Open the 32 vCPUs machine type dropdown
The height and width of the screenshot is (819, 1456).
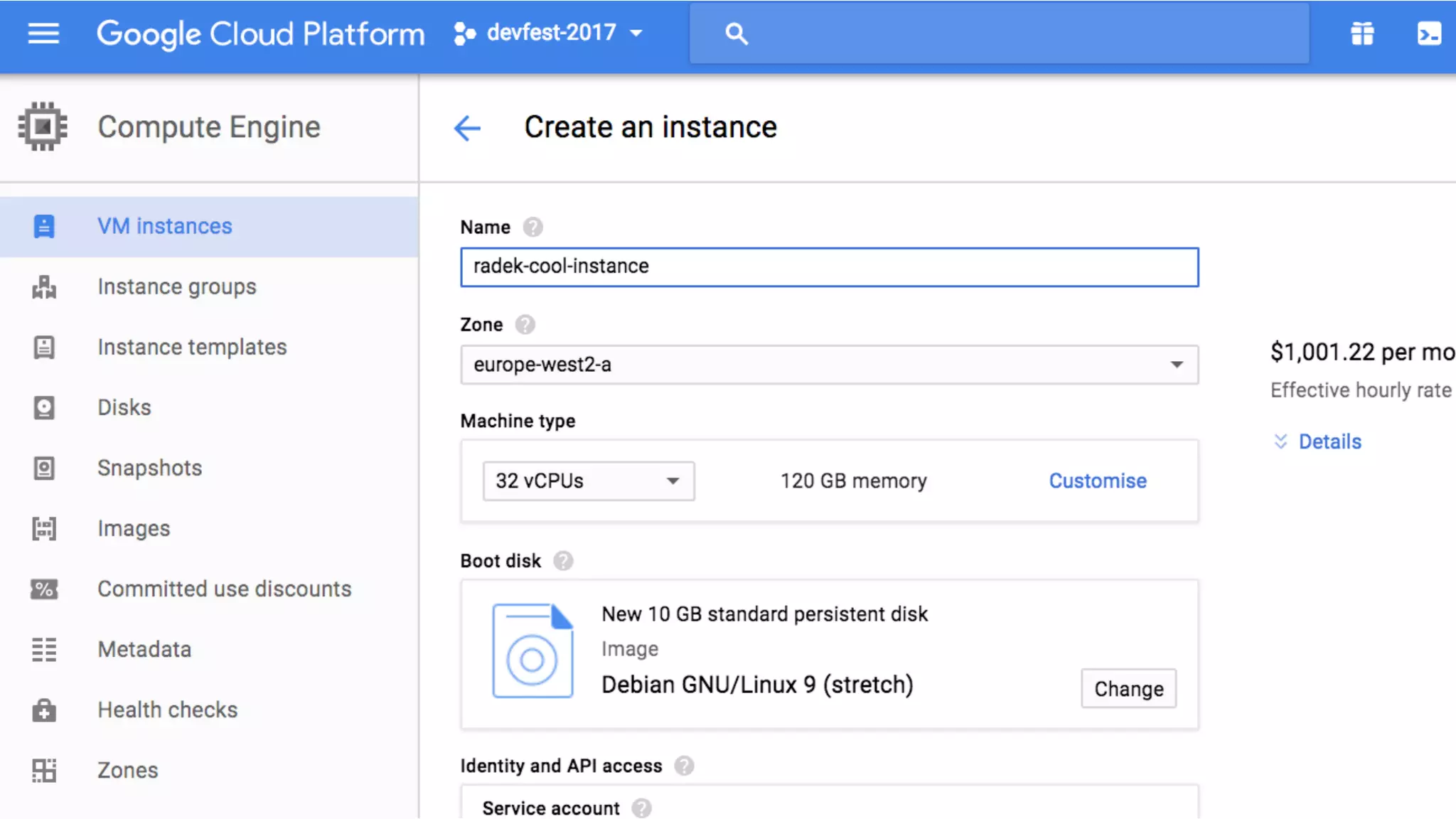[588, 481]
